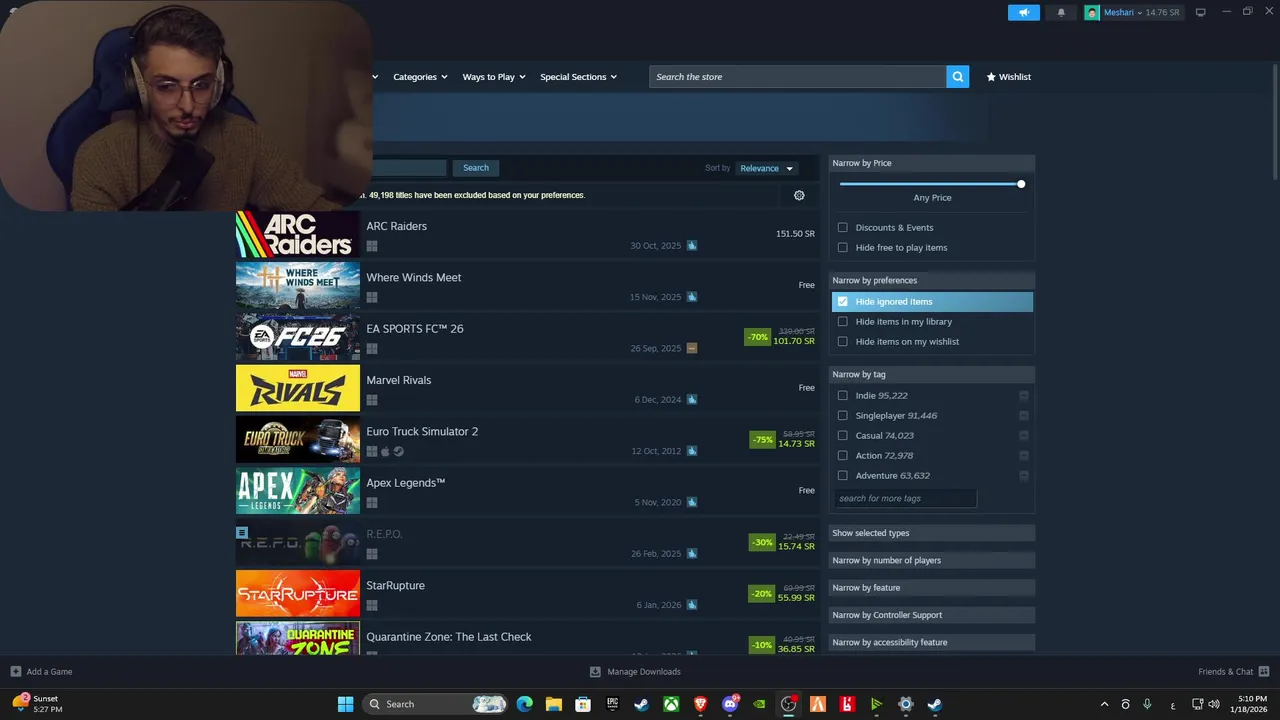Open NVIDIA app in the taskbar
1280x720 pixels.
[759, 704]
